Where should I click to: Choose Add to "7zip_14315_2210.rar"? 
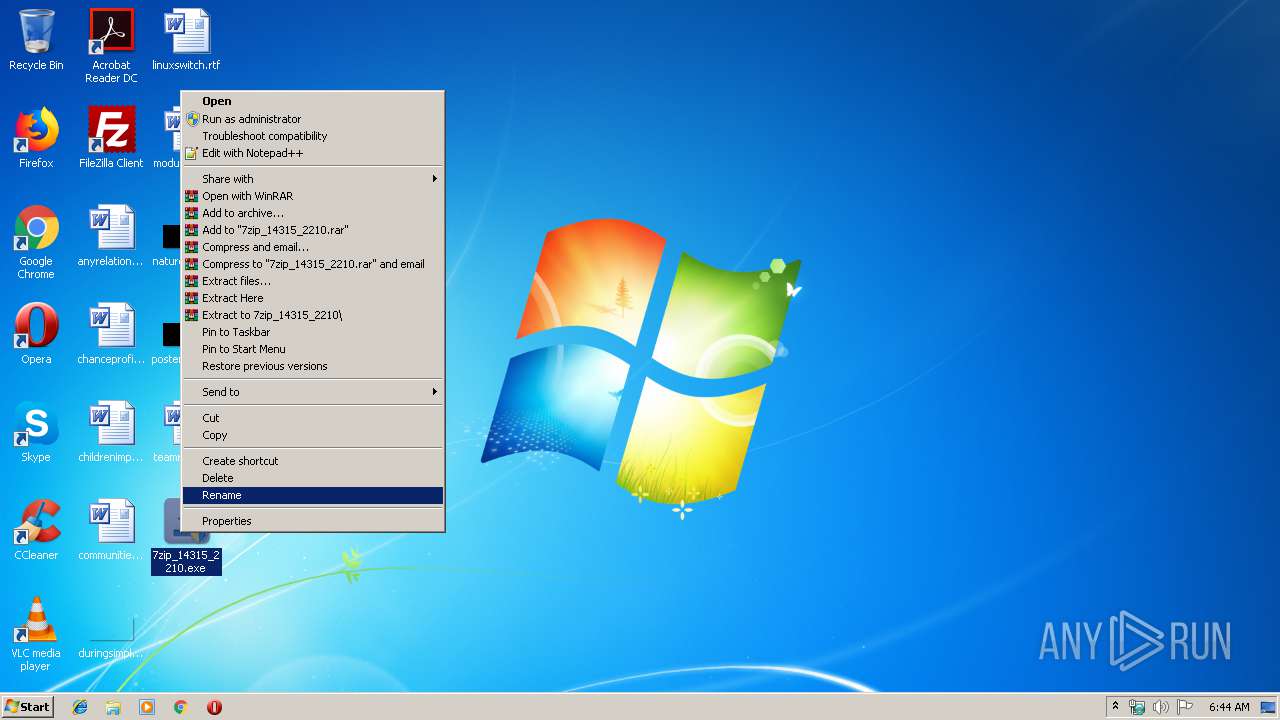pyautogui.click(x=312, y=230)
